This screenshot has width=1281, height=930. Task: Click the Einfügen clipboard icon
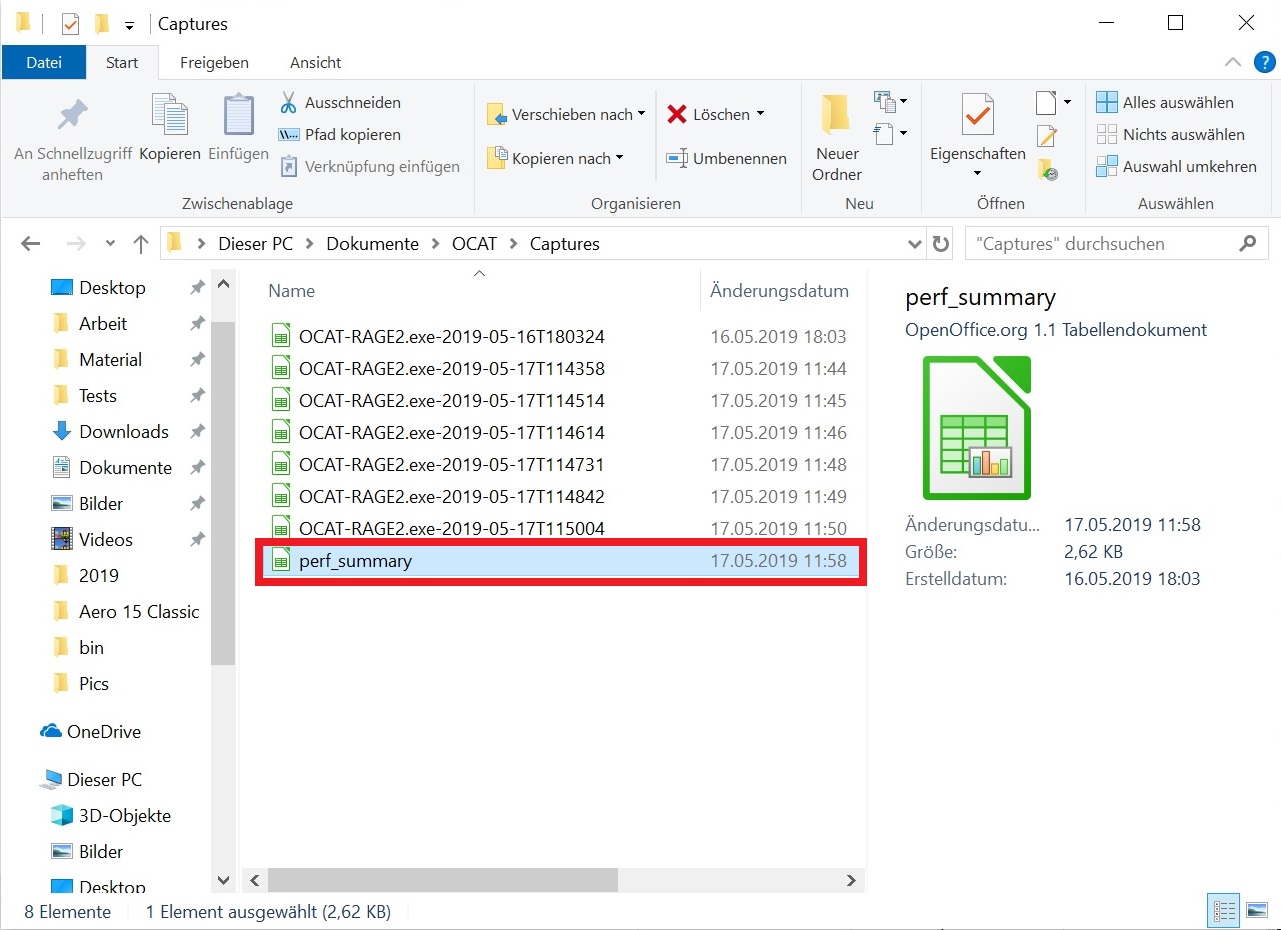238,114
